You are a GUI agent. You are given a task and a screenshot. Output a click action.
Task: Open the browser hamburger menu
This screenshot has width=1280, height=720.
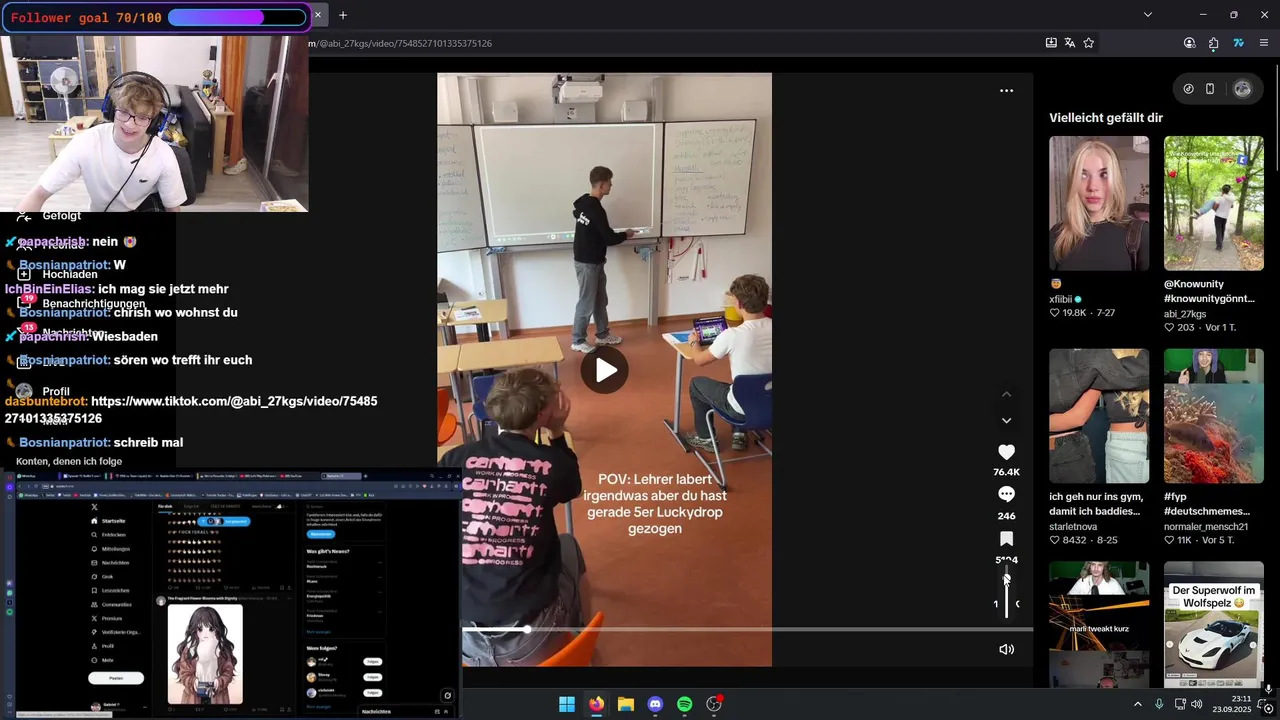pyautogui.click(x=1264, y=43)
